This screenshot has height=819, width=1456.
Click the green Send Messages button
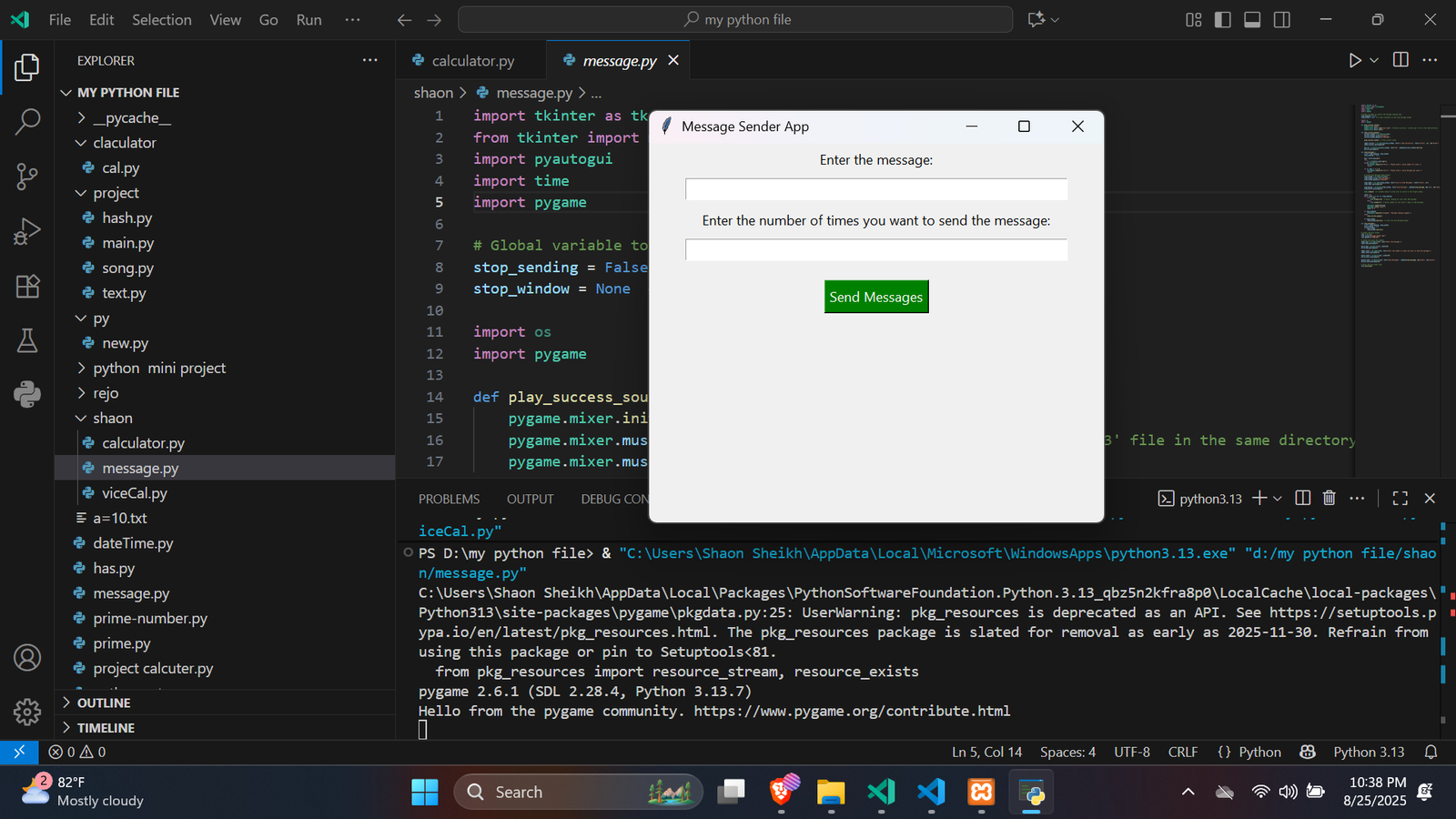(875, 297)
